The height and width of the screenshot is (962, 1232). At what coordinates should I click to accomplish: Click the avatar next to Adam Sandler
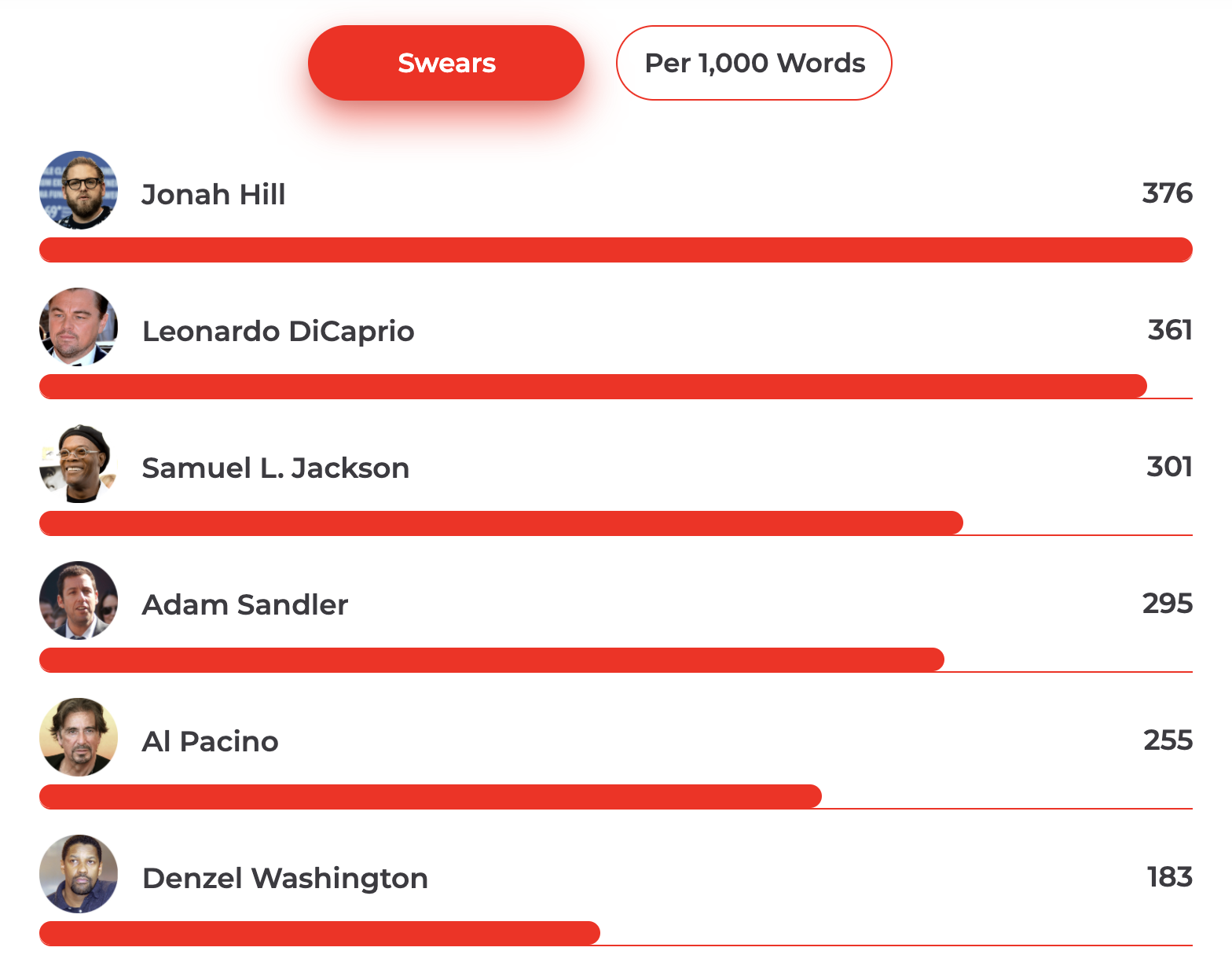79,600
